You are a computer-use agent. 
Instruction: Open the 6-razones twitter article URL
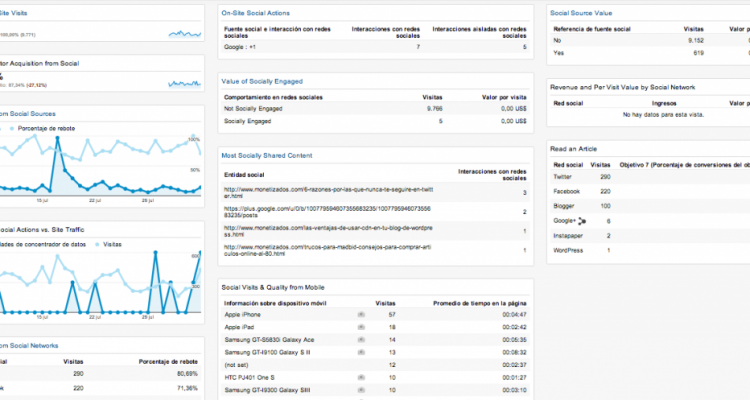pyautogui.click(x=329, y=192)
